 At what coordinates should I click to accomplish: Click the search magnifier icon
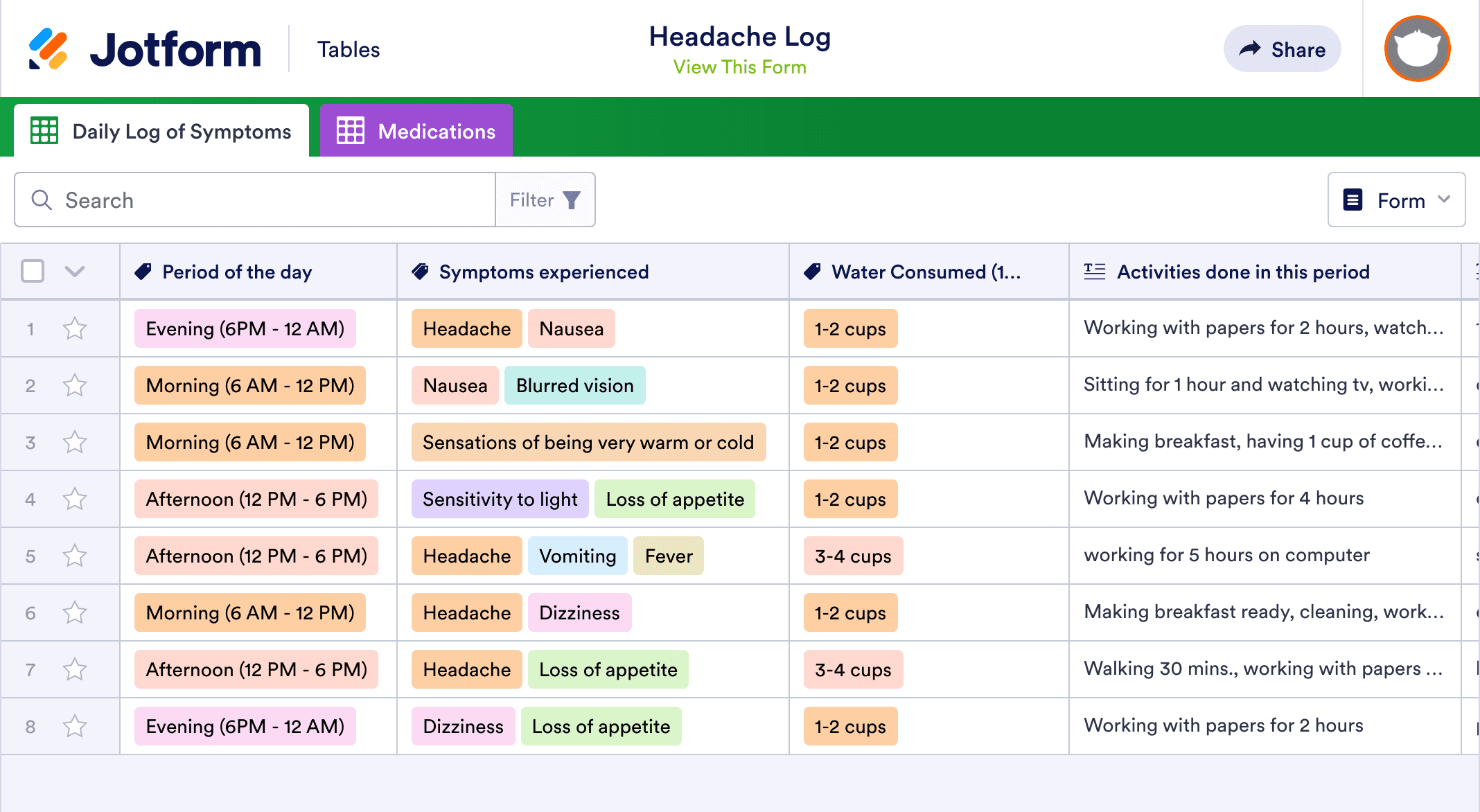42,200
